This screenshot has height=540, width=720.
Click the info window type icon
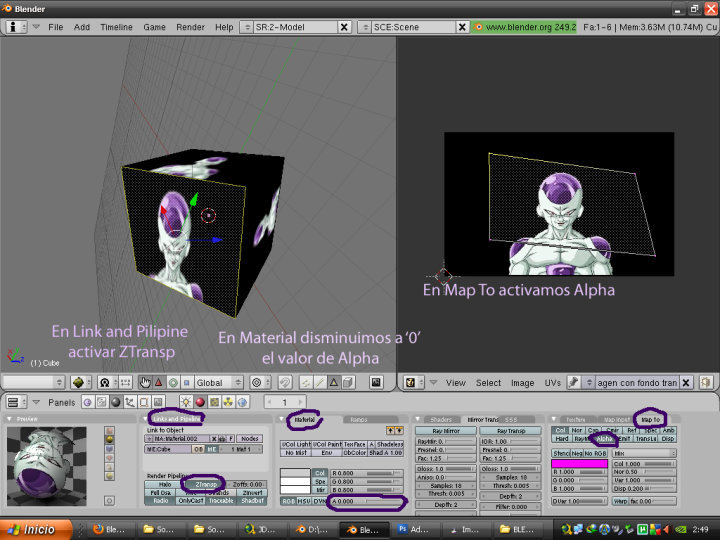point(17,27)
